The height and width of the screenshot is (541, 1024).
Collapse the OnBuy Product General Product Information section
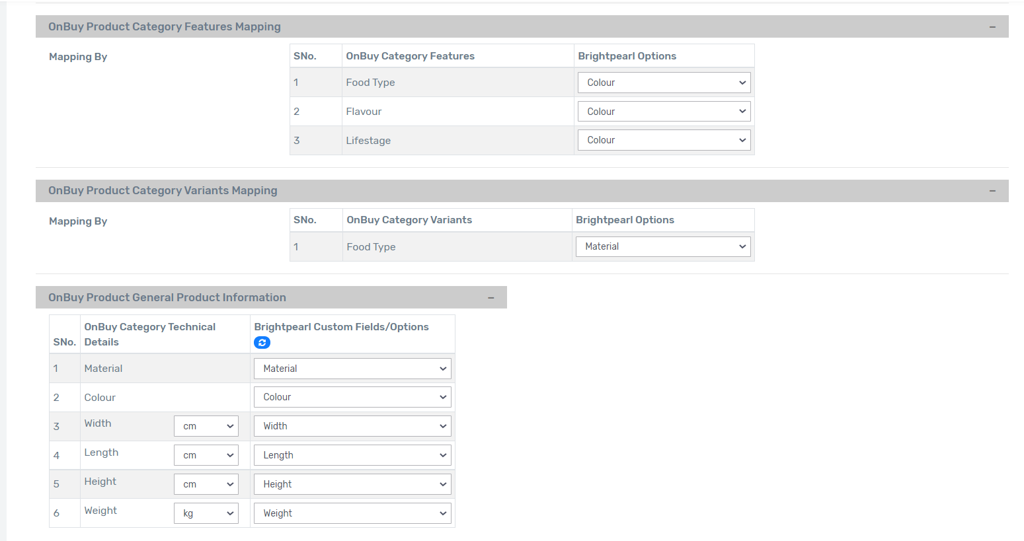490,298
